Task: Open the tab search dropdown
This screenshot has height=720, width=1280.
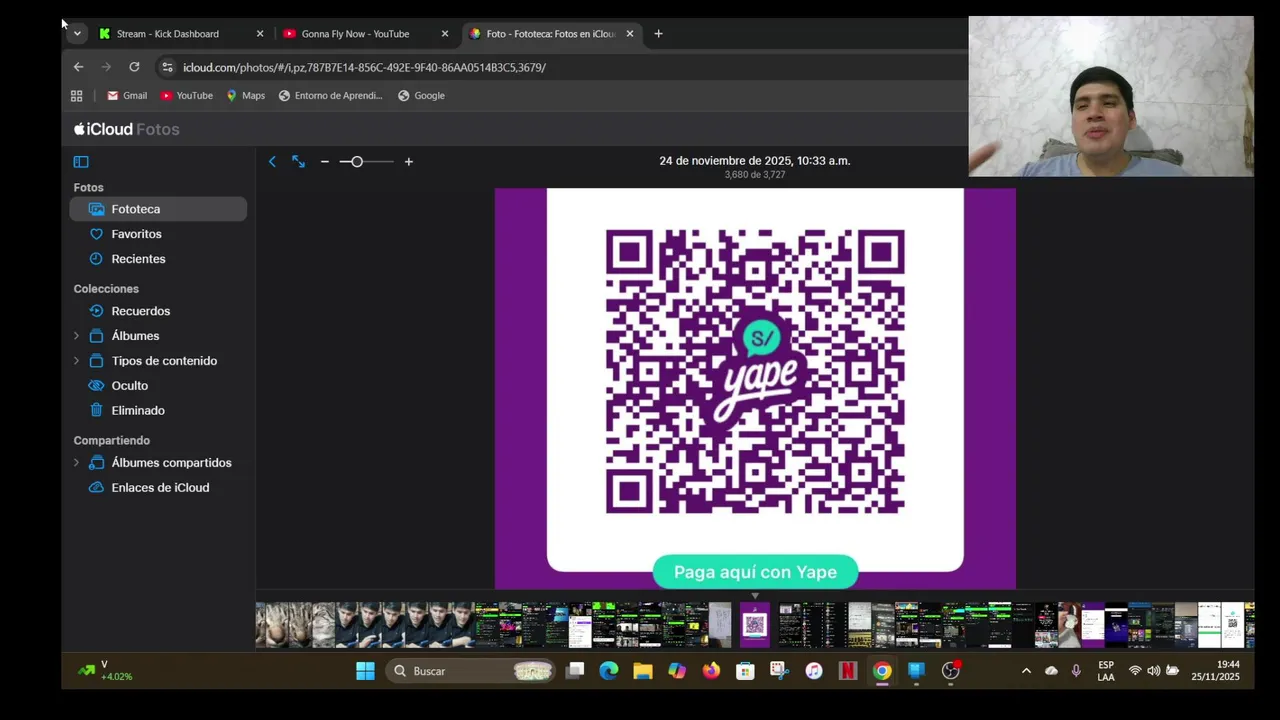Action: [x=77, y=34]
